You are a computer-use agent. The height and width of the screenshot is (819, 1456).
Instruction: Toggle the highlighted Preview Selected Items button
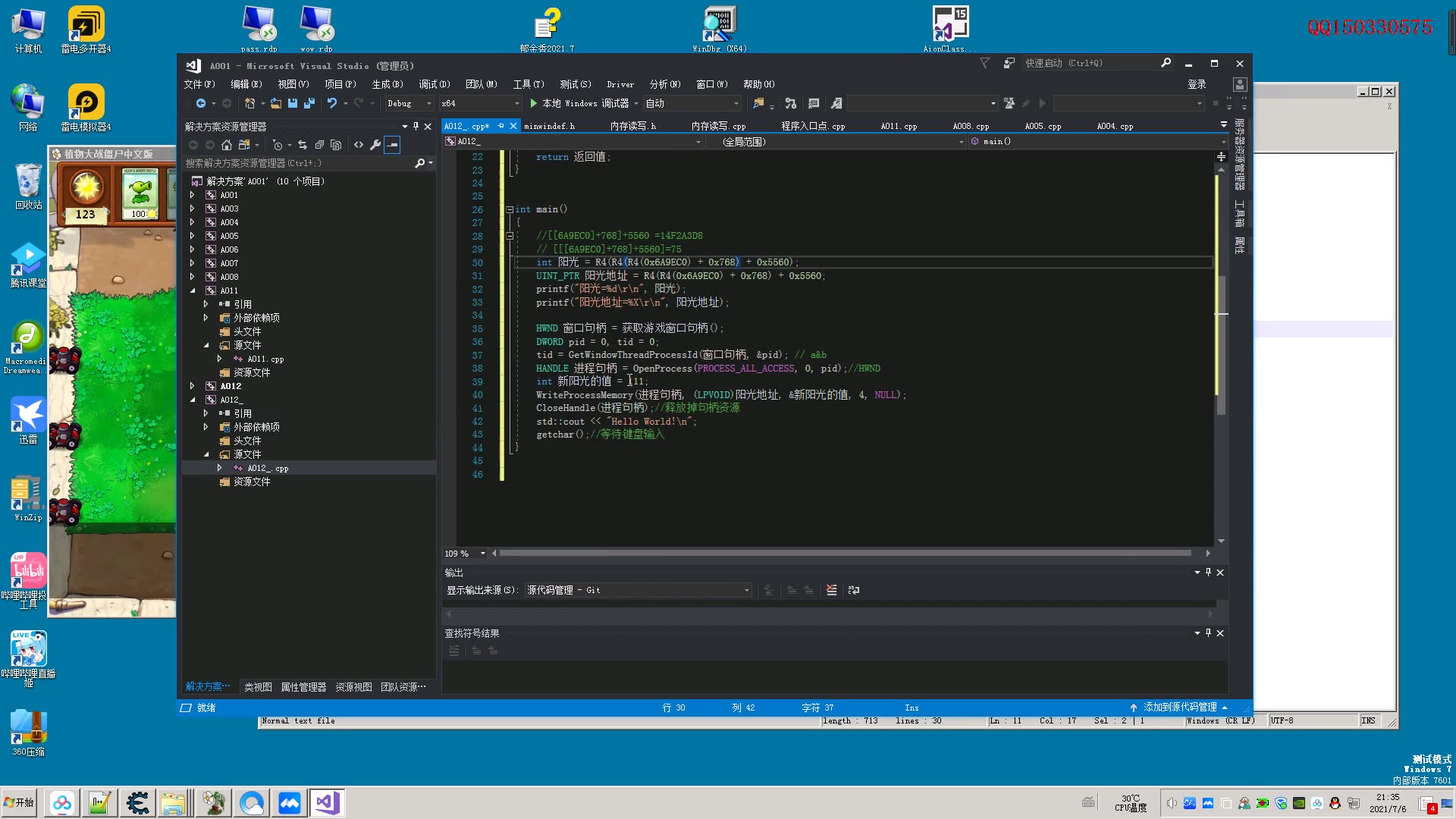(x=392, y=145)
